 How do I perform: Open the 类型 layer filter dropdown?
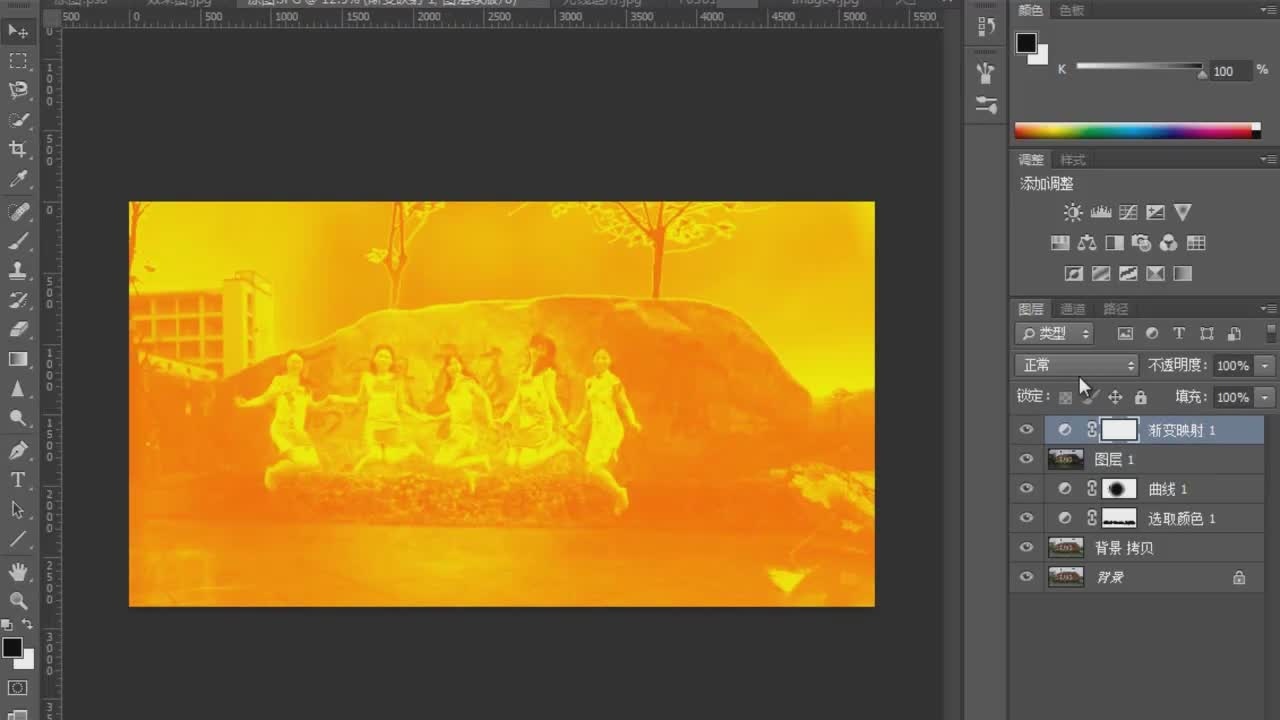(1054, 333)
